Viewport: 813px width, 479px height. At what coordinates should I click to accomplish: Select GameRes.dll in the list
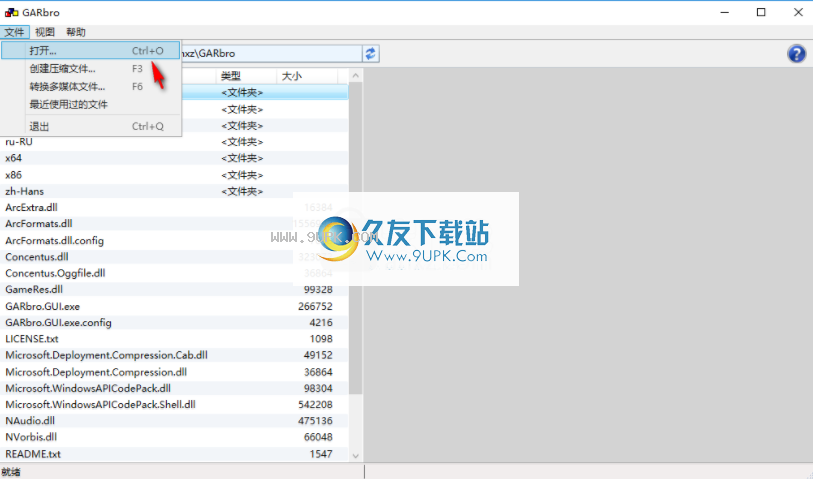(174, 289)
